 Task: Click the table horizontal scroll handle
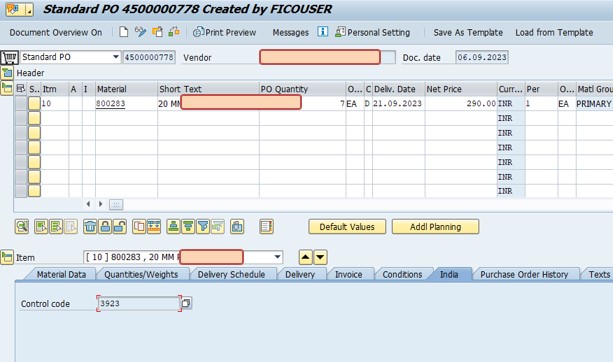[x=116, y=204]
